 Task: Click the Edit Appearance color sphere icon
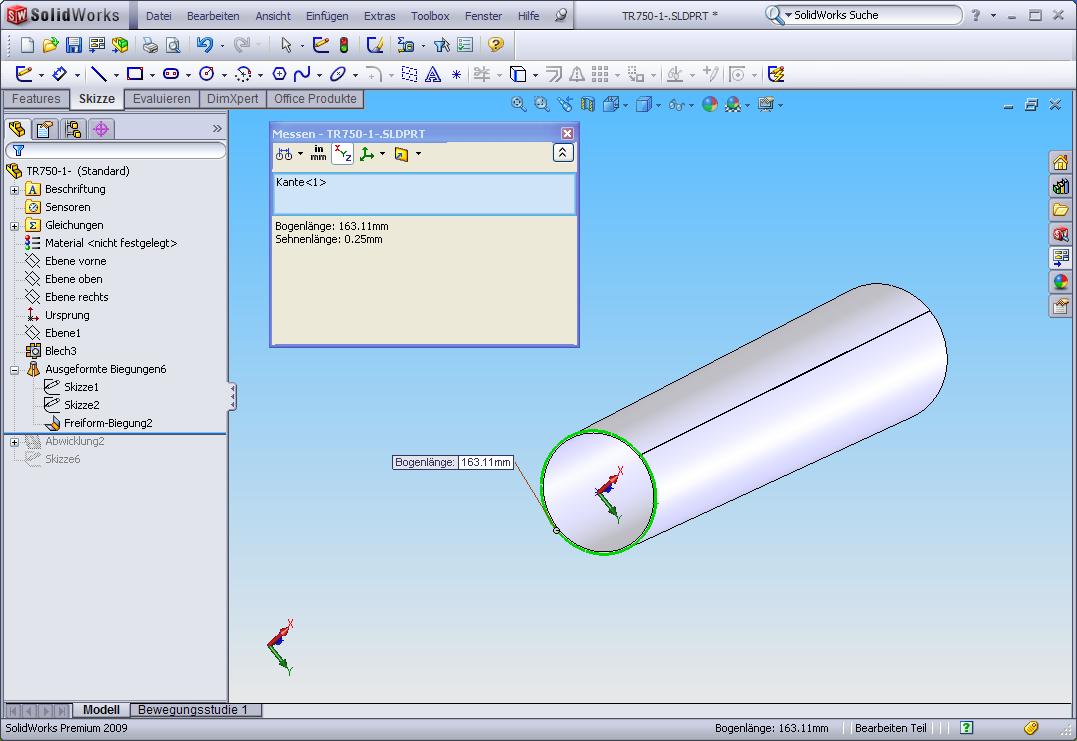pos(710,104)
